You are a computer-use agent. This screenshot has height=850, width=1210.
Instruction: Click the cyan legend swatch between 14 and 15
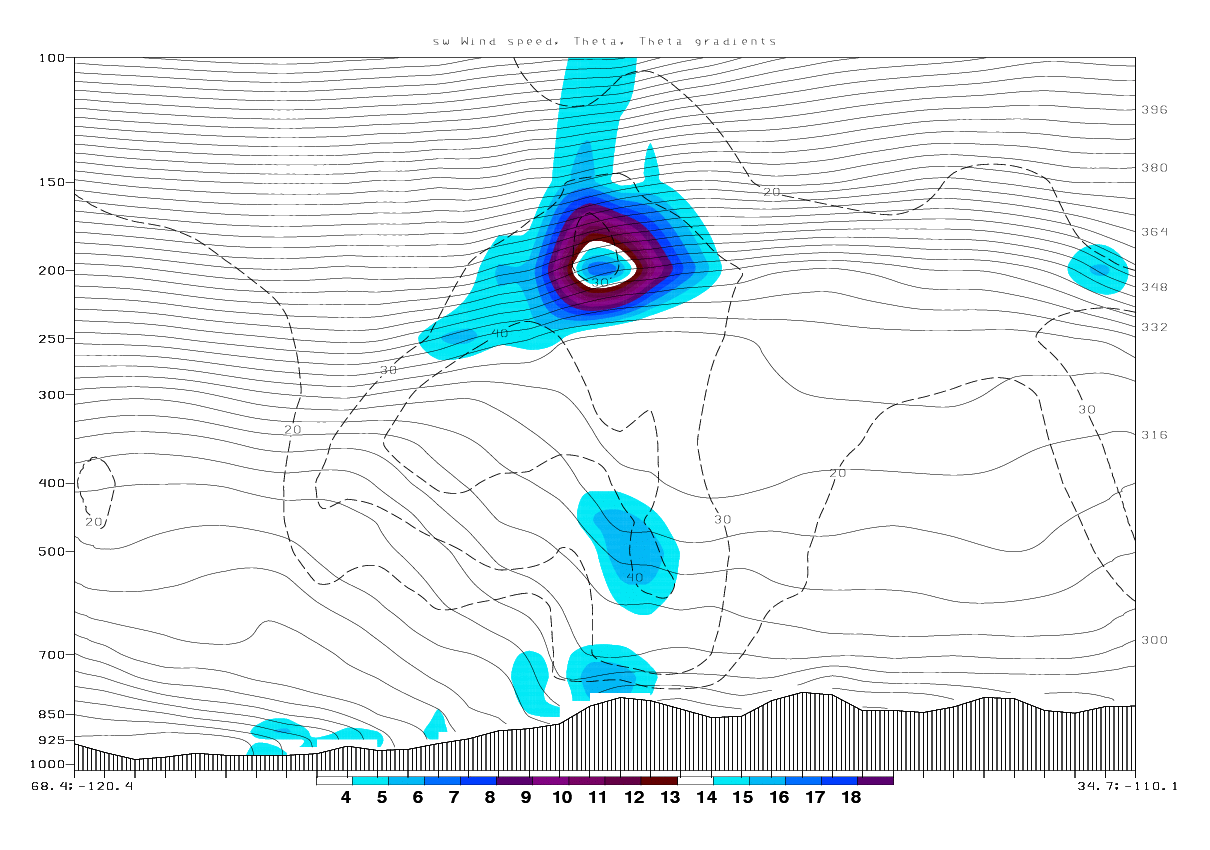click(x=731, y=780)
